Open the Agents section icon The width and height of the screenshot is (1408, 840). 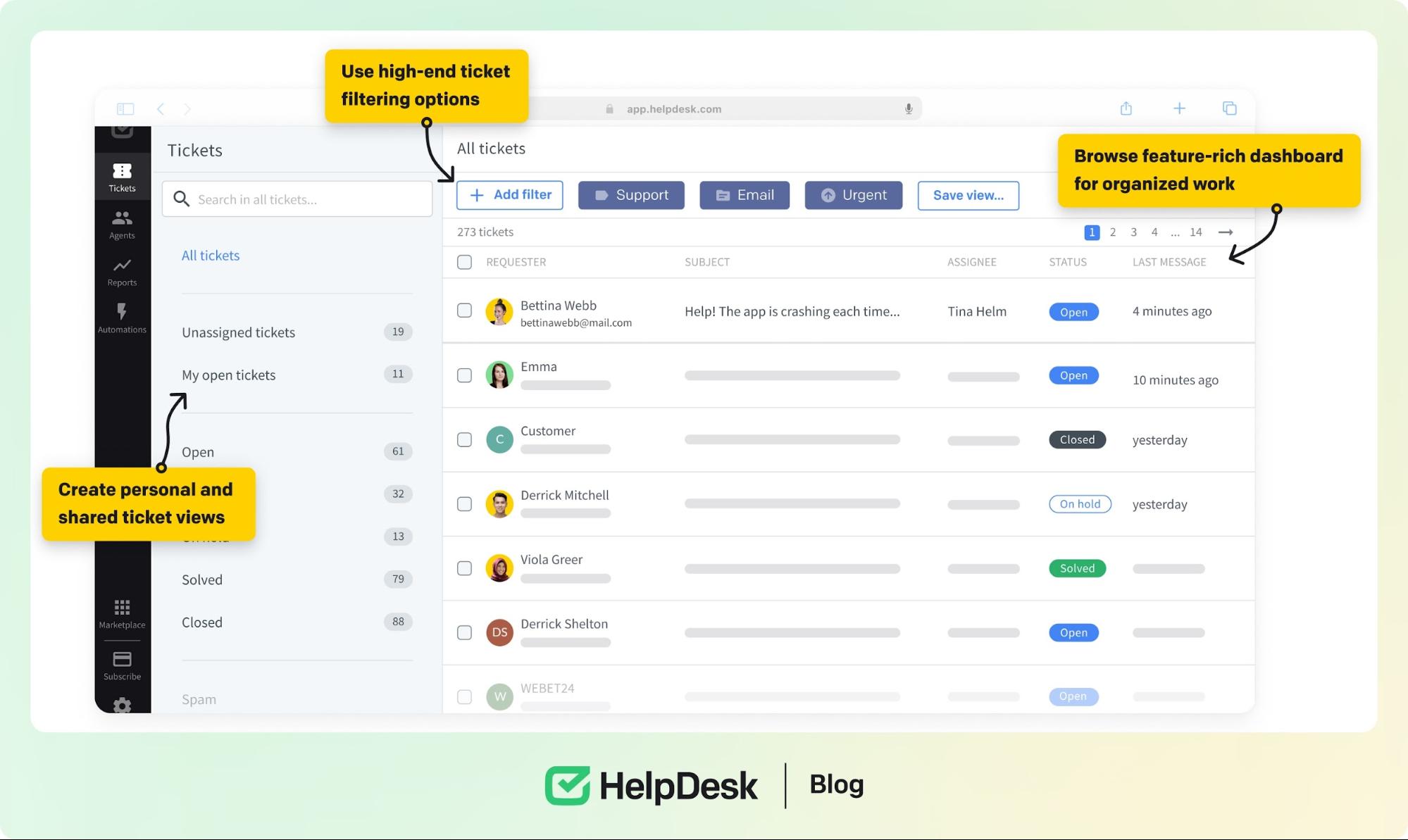click(122, 218)
